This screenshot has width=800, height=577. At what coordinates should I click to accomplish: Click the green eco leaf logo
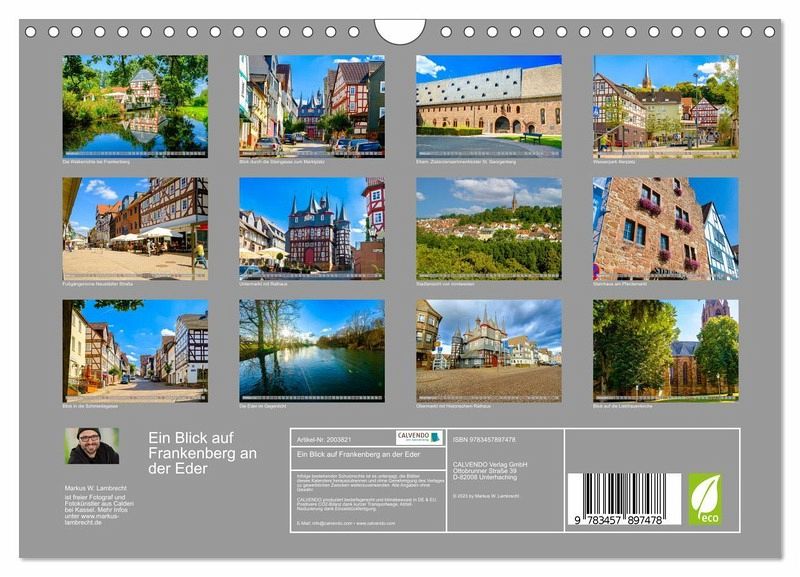pos(704,499)
